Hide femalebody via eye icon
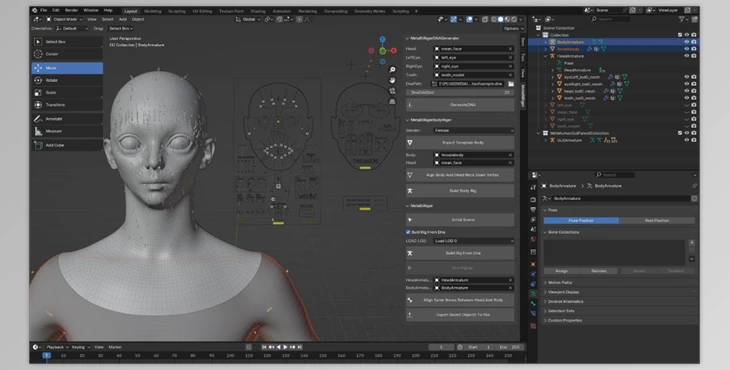The width and height of the screenshot is (730, 370). 686,49
